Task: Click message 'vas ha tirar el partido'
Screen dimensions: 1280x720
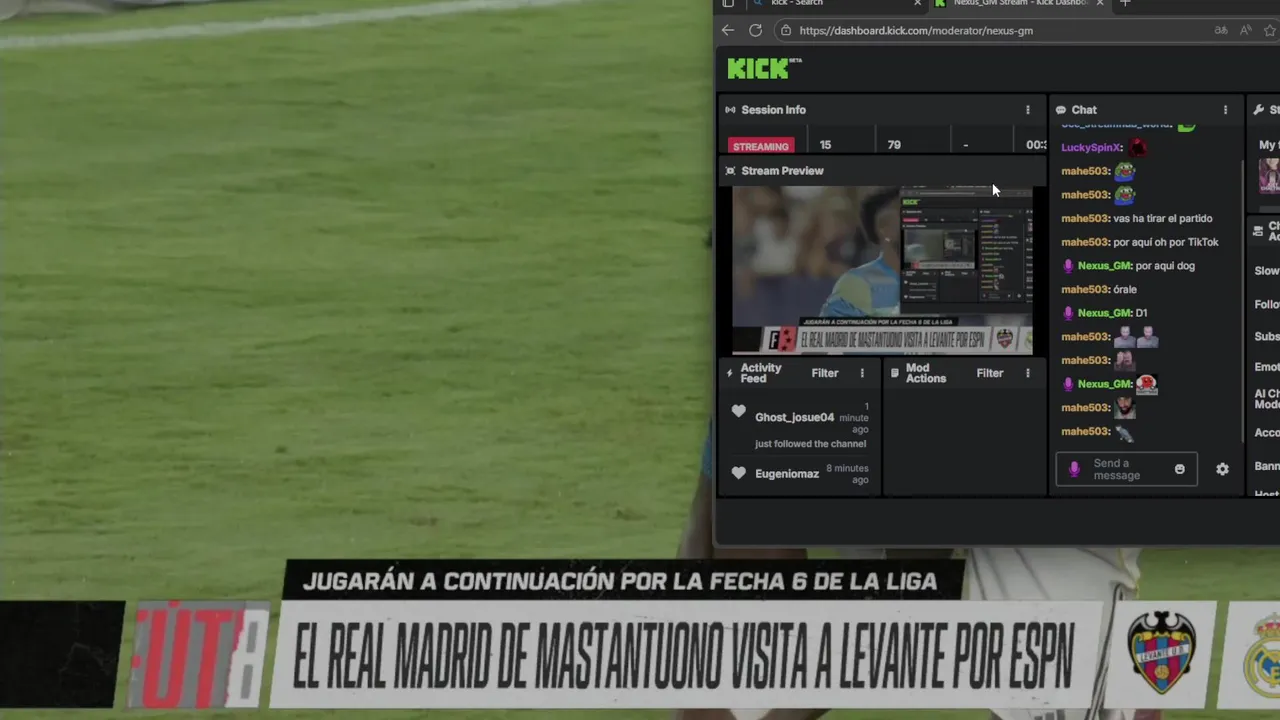Action: [1162, 218]
